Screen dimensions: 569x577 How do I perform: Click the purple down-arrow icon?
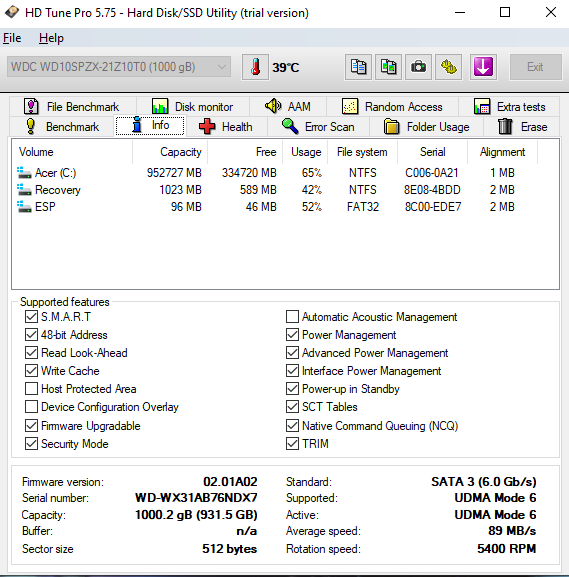(x=483, y=67)
